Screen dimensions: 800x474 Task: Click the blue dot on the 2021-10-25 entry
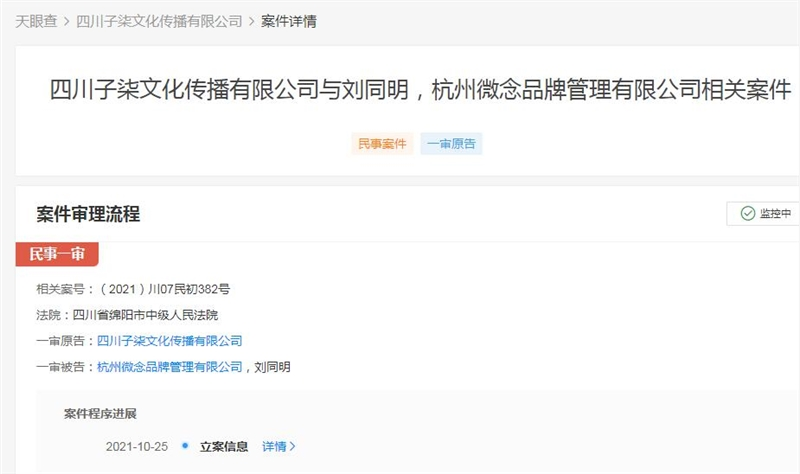[185, 445]
